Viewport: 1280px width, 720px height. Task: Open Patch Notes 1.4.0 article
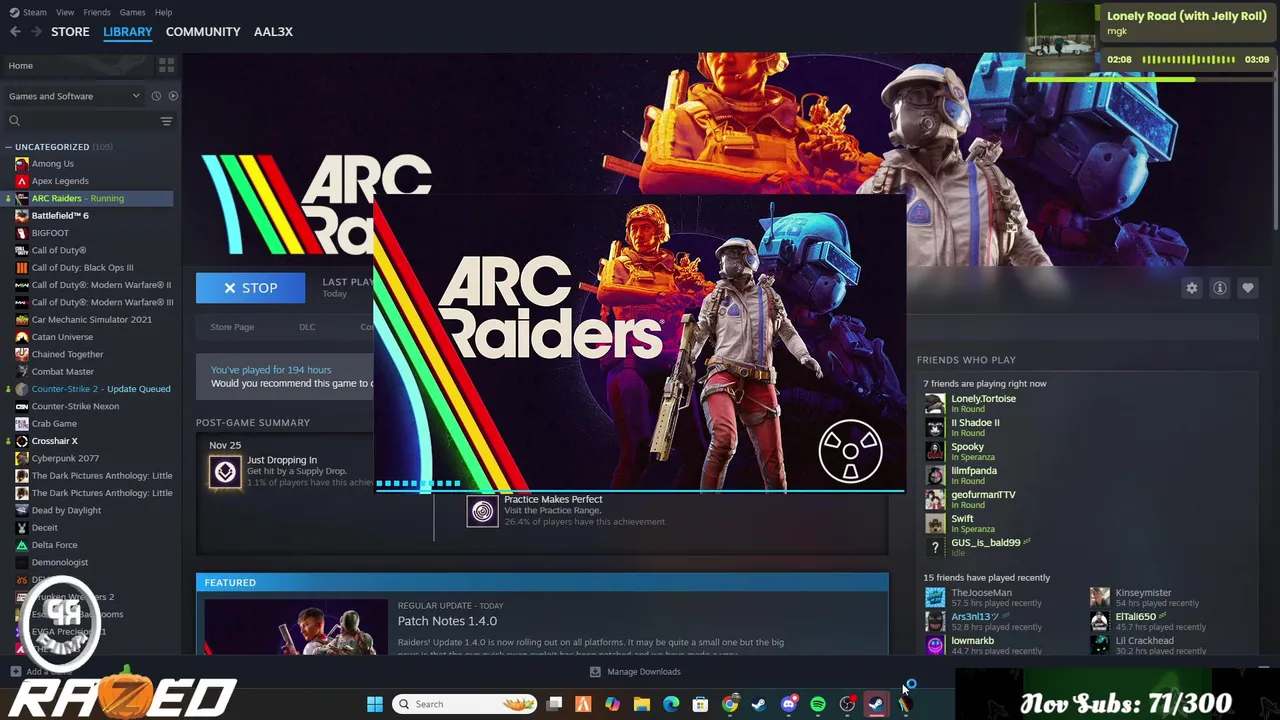[x=447, y=621]
